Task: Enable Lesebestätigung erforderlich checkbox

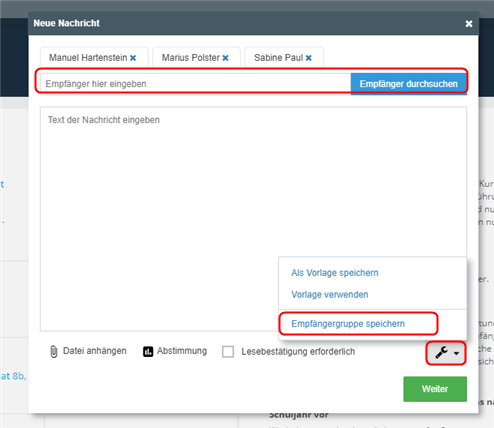Action: [228, 351]
